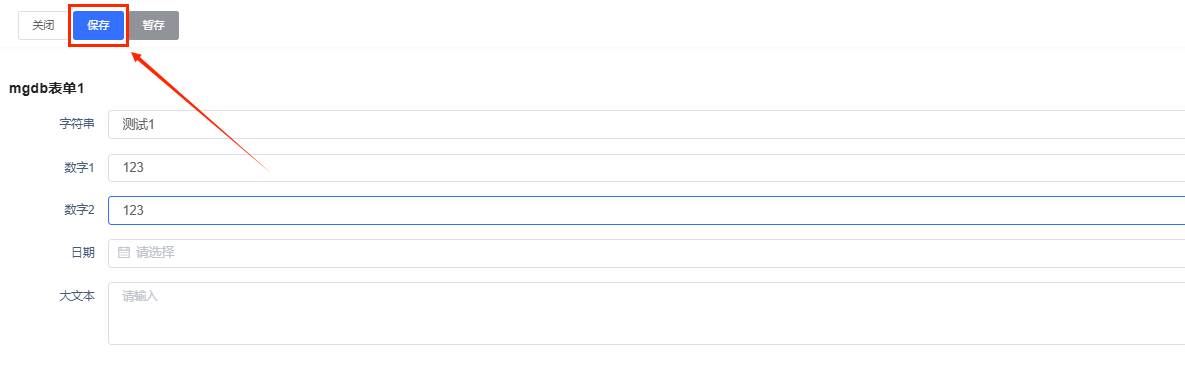Click the 请输入 placeholder text
1185x384 pixels.
click(x=140, y=296)
